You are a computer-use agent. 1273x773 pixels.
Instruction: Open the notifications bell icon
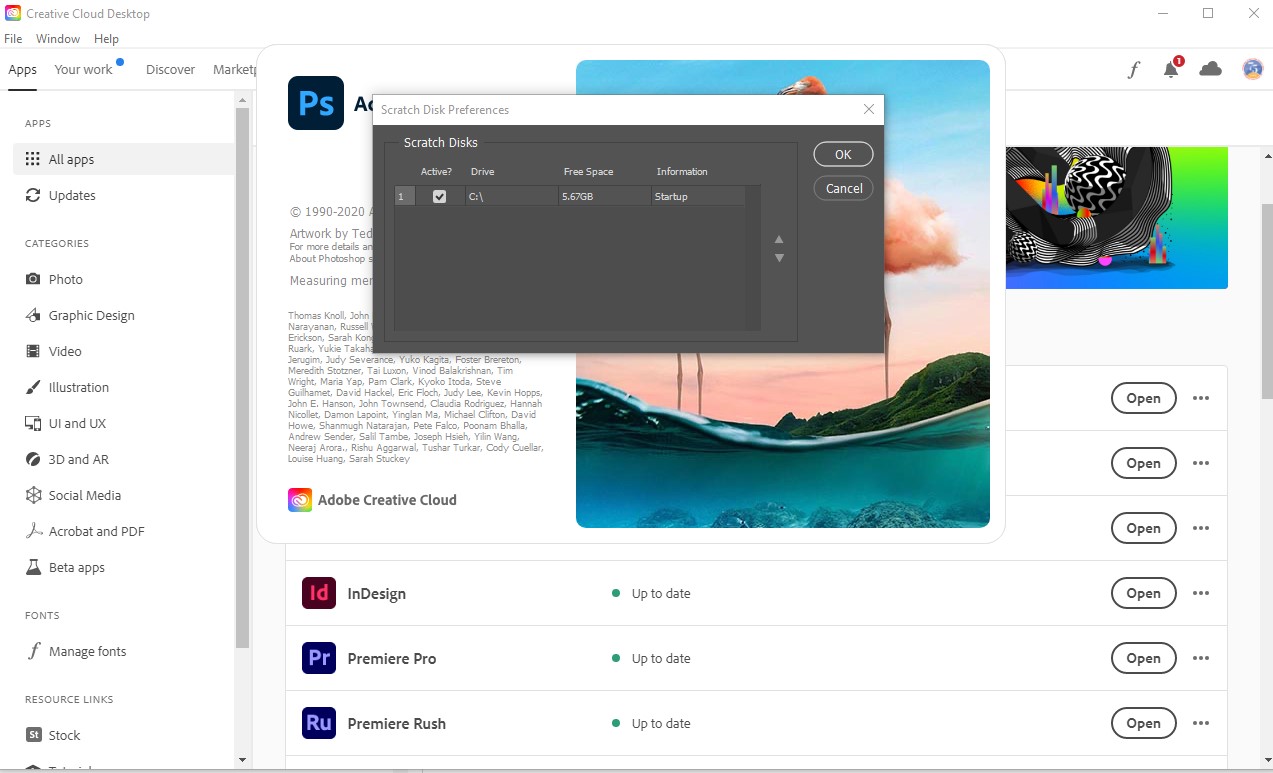coord(1170,69)
